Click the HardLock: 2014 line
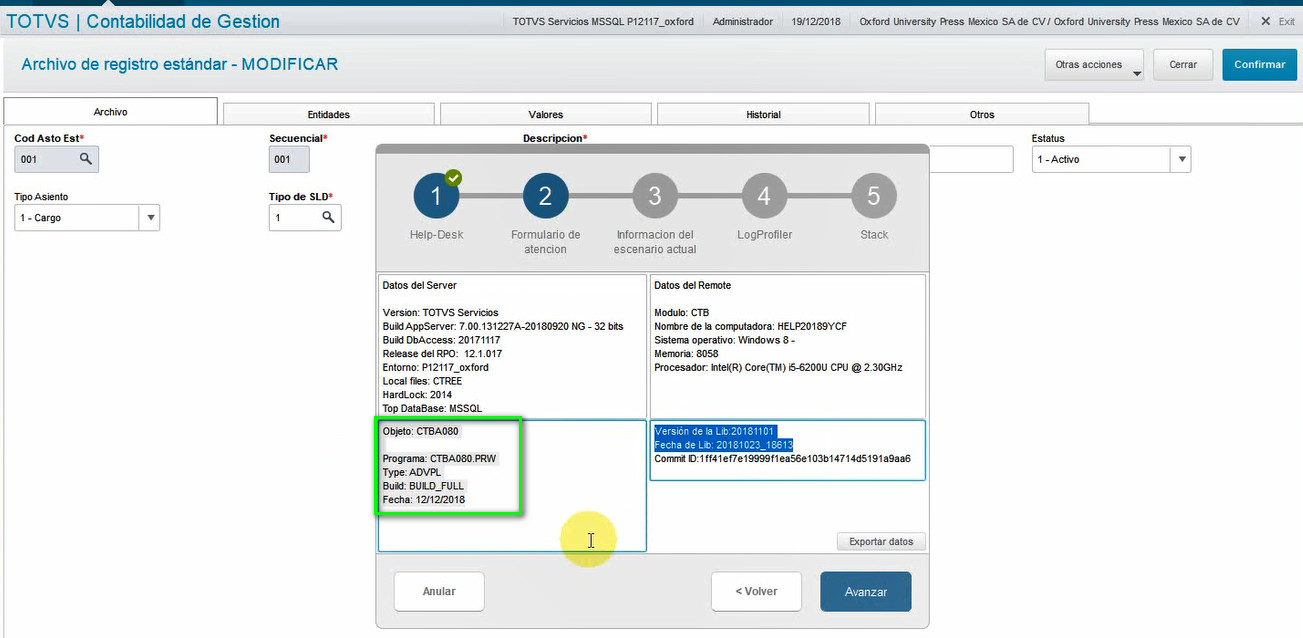The image size is (1303, 638). point(416,395)
